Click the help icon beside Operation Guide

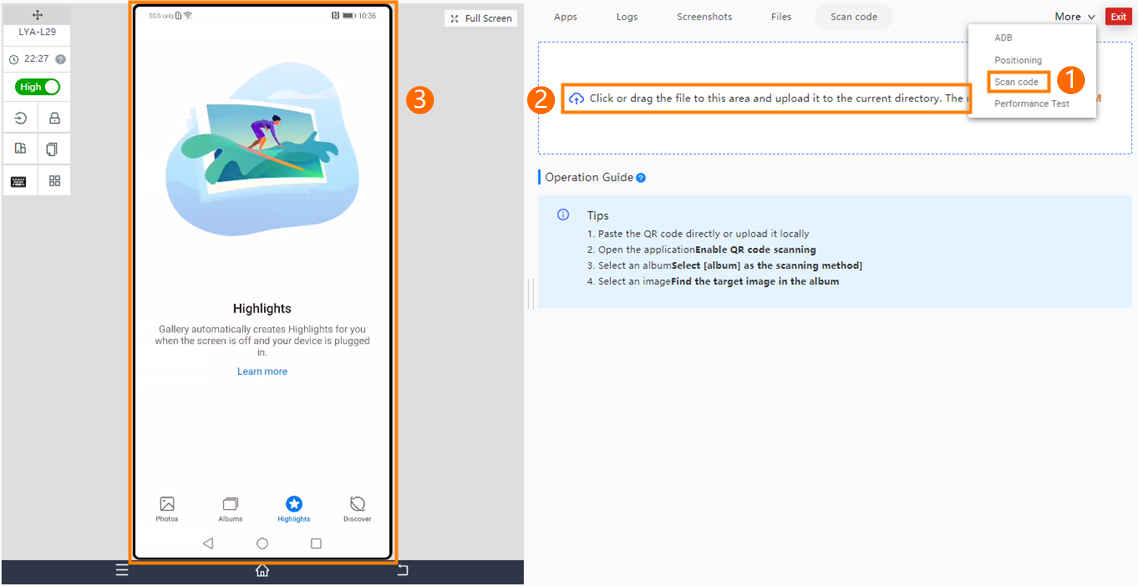(x=641, y=177)
